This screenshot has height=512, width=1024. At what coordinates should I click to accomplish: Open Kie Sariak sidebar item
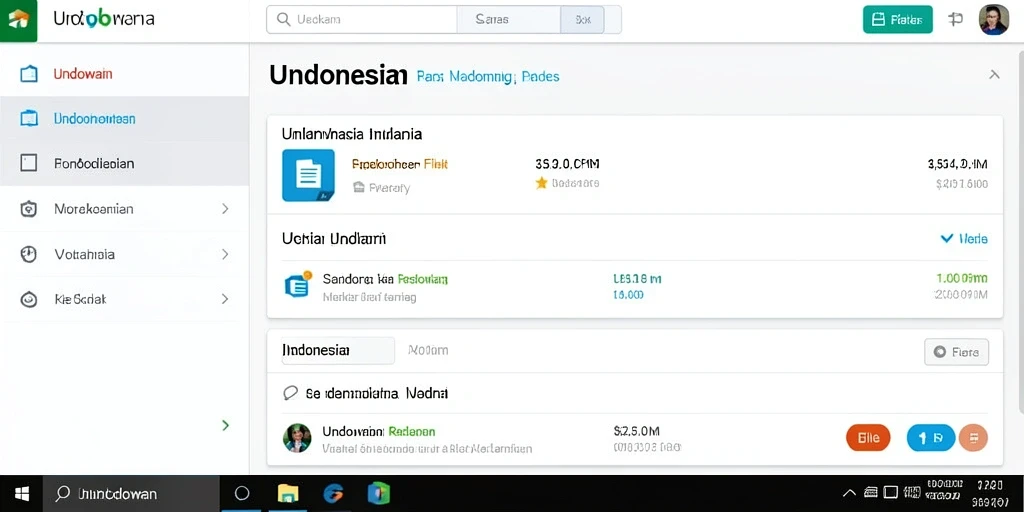point(124,299)
